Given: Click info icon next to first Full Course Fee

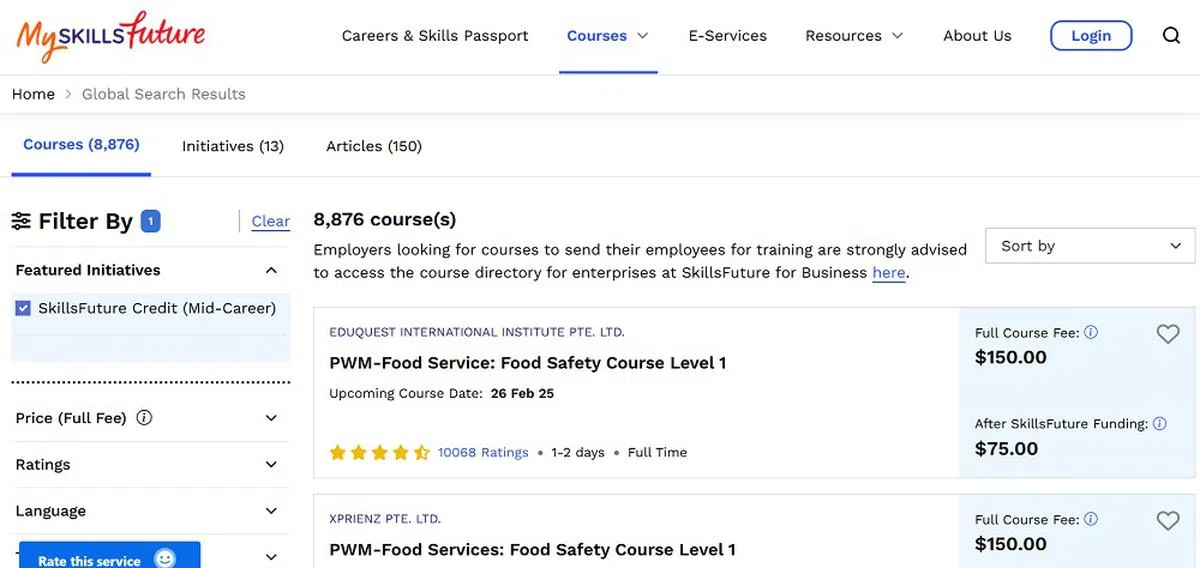Looking at the screenshot, I should [x=1091, y=333].
